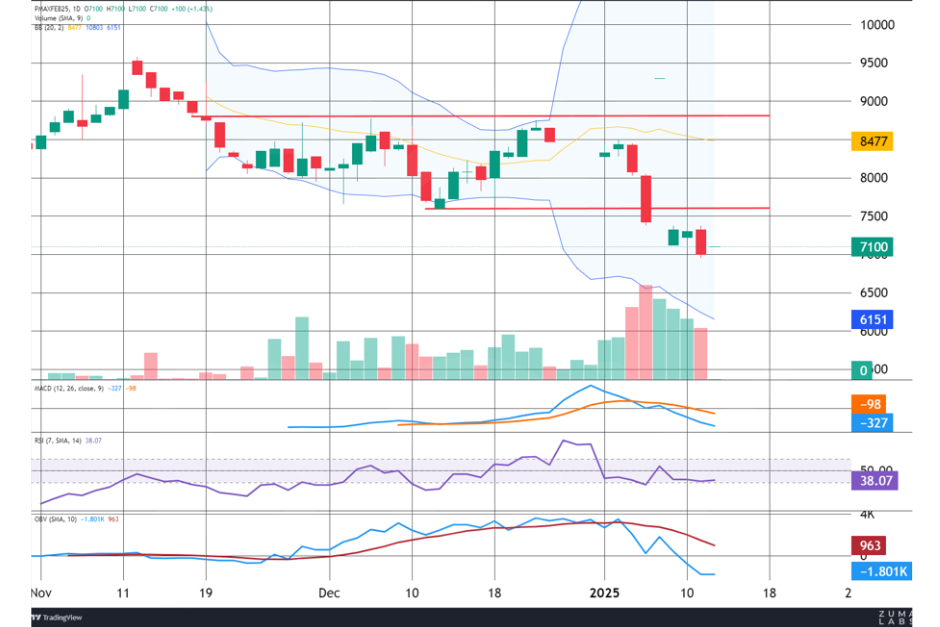
Task: Click the 8000 price axis label
Action: pyautogui.click(x=873, y=178)
